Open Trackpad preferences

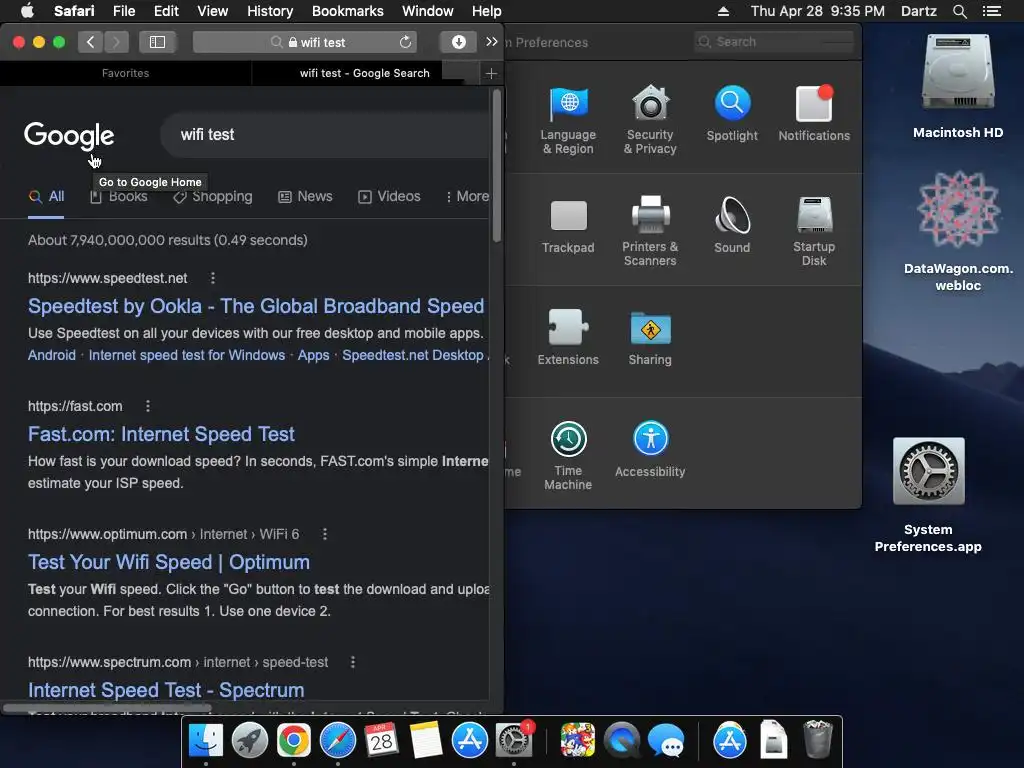pos(568,227)
